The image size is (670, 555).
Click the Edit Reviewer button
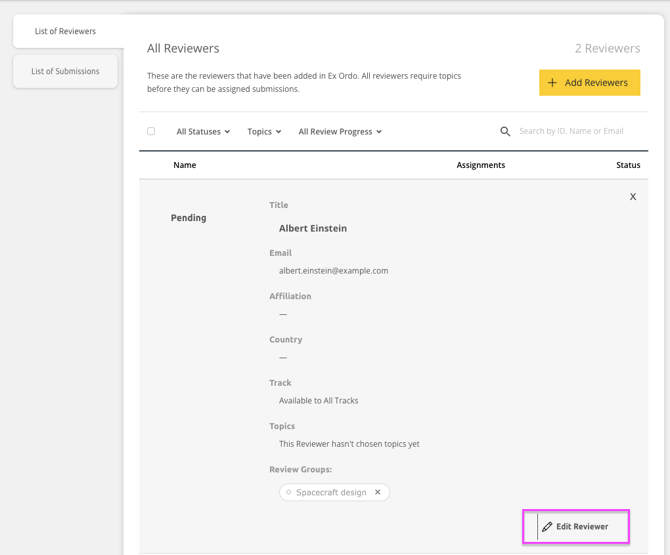tap(576, 527)
